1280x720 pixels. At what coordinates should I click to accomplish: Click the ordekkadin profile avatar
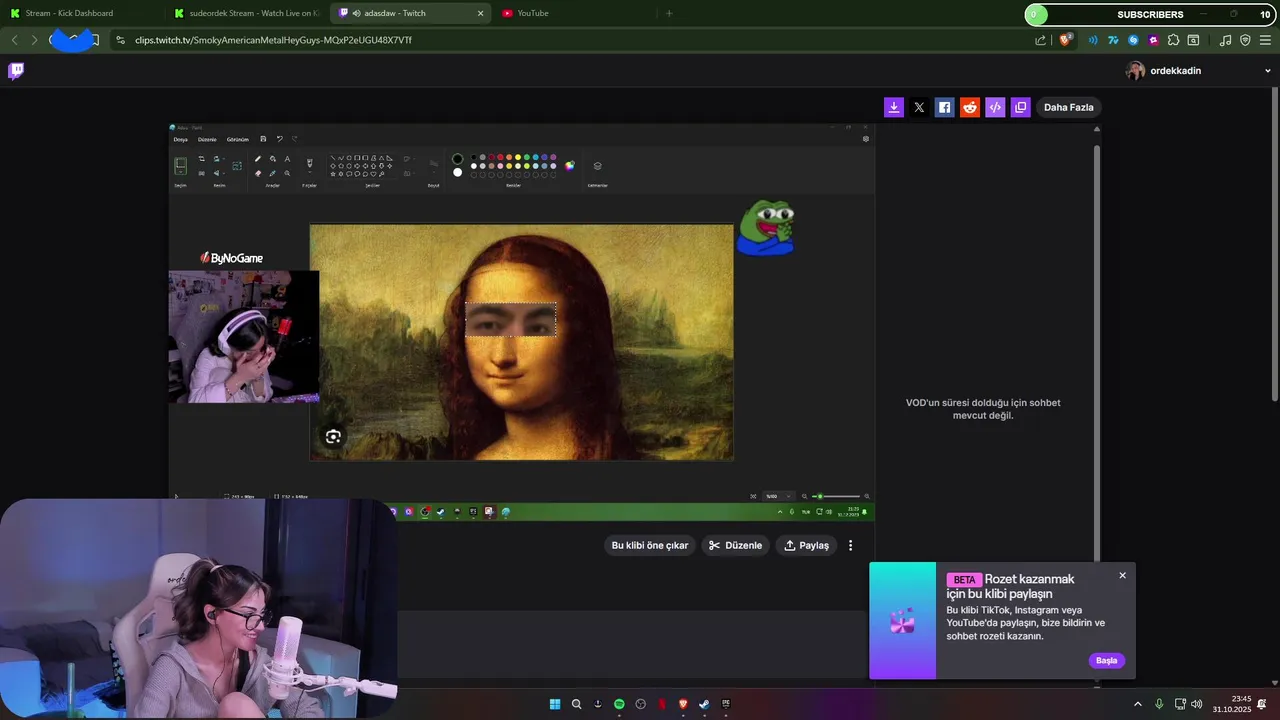coord(1135,71)
